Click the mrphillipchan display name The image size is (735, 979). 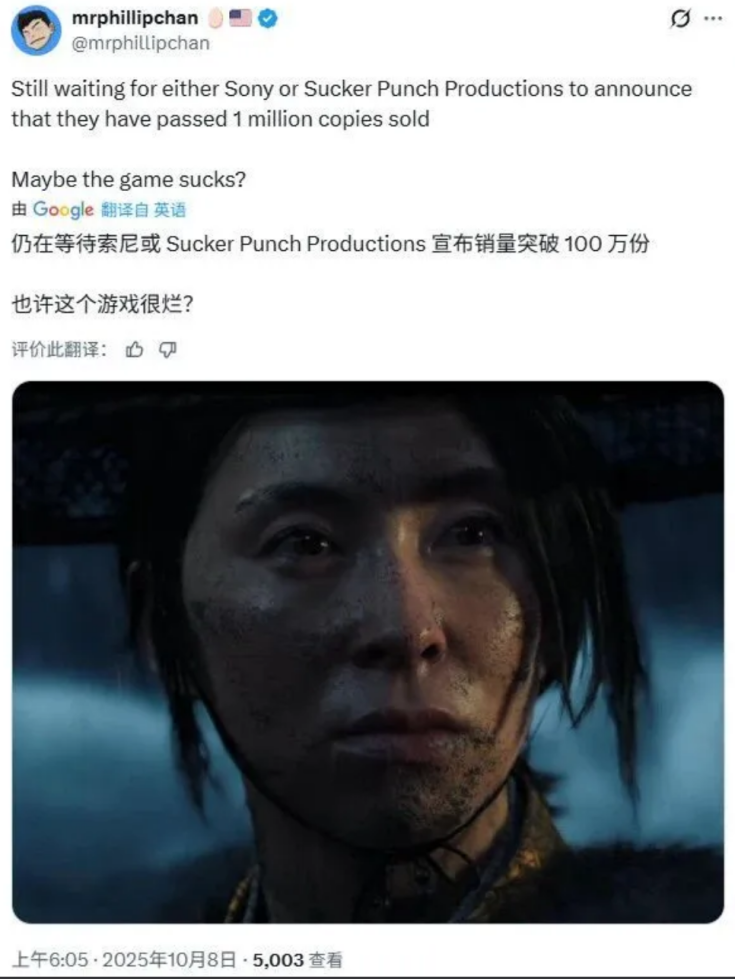[x=135, y=18]
